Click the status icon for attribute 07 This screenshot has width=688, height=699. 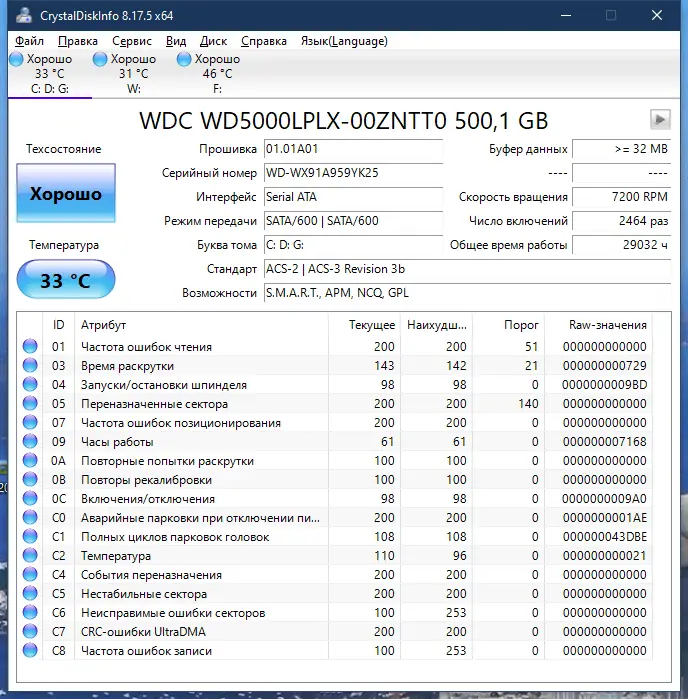pos(30,422)
